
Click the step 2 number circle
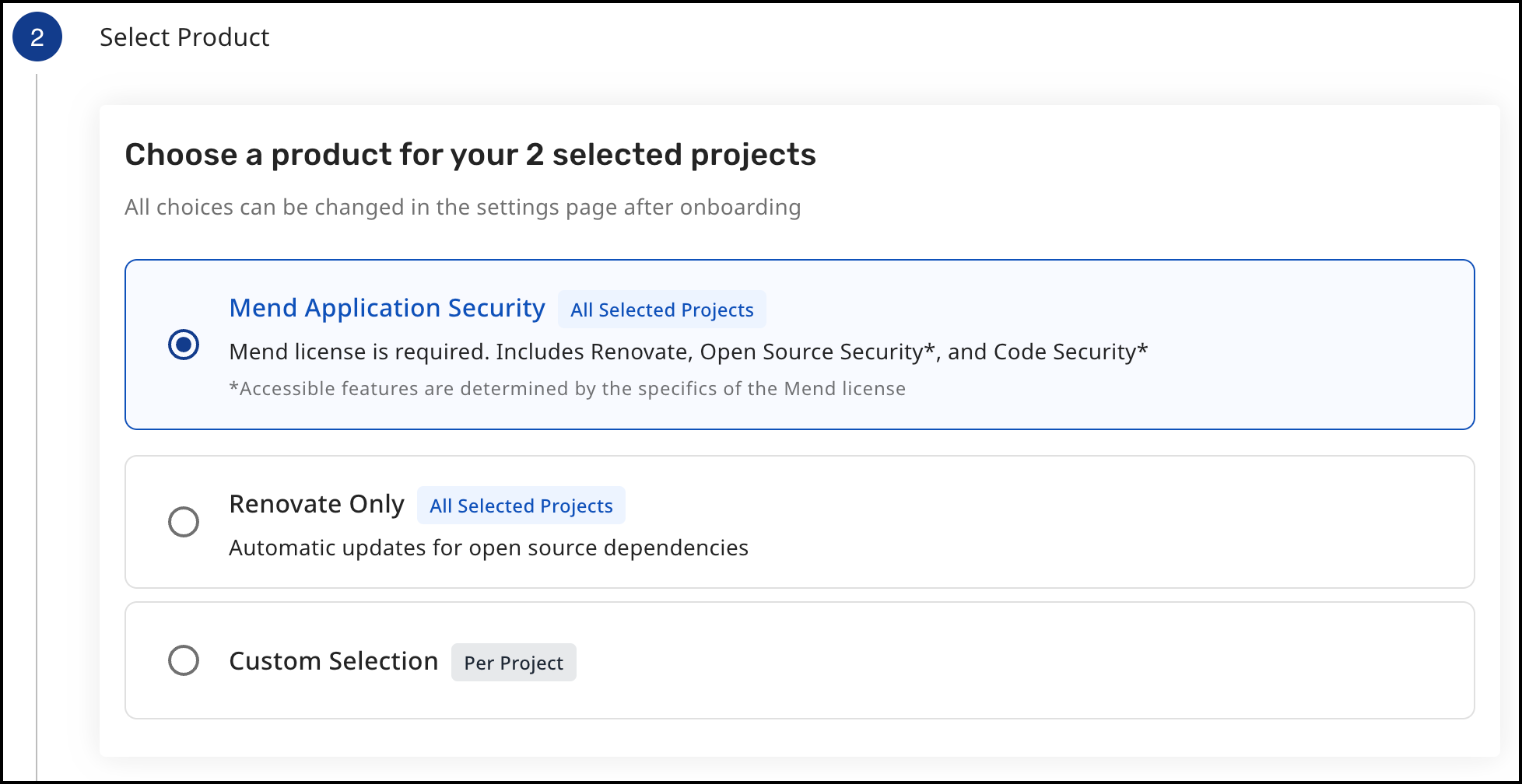coord(37,37)
